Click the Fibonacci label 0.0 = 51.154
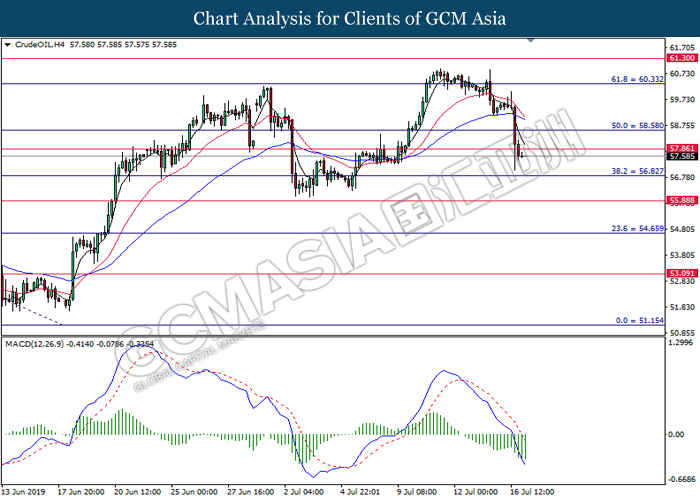This screenshot has height=500, width=700. point(639,321)
